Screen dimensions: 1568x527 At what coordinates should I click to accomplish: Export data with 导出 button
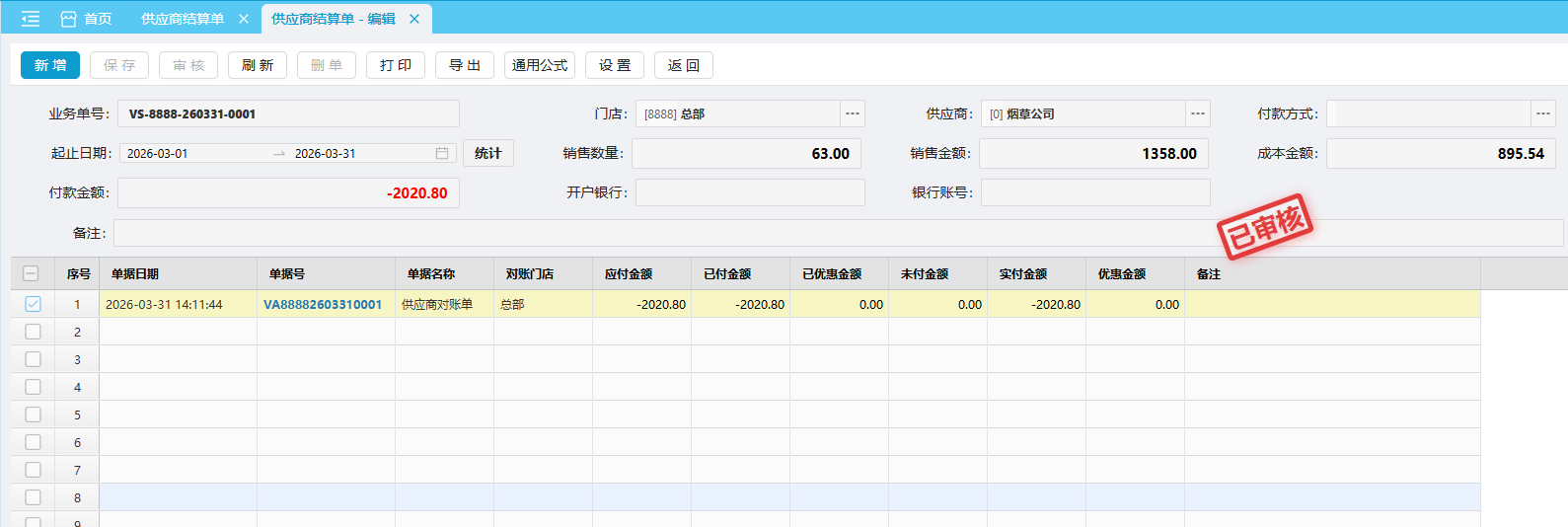point(465,65)
